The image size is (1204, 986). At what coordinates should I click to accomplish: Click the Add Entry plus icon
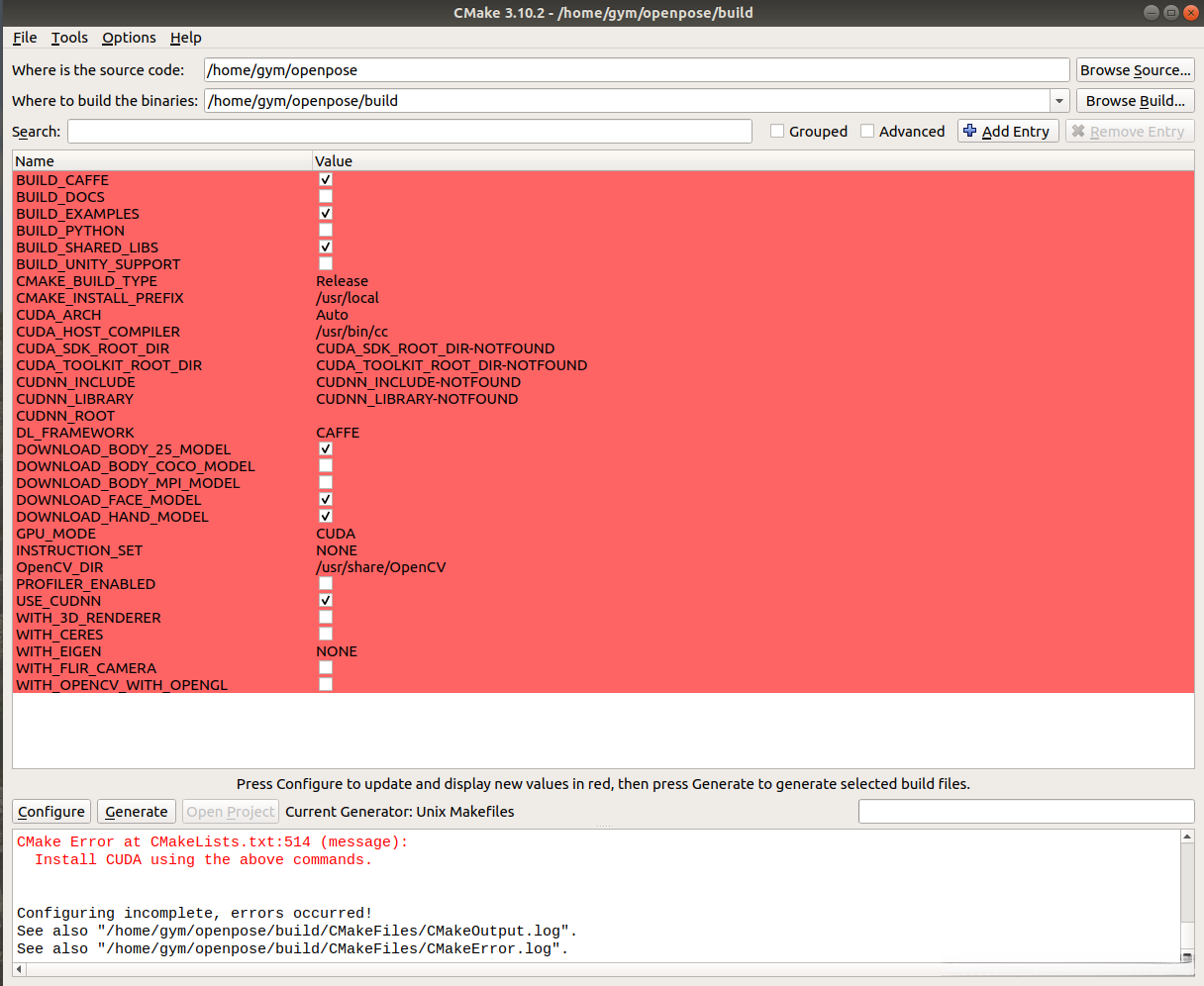(970, 131)
